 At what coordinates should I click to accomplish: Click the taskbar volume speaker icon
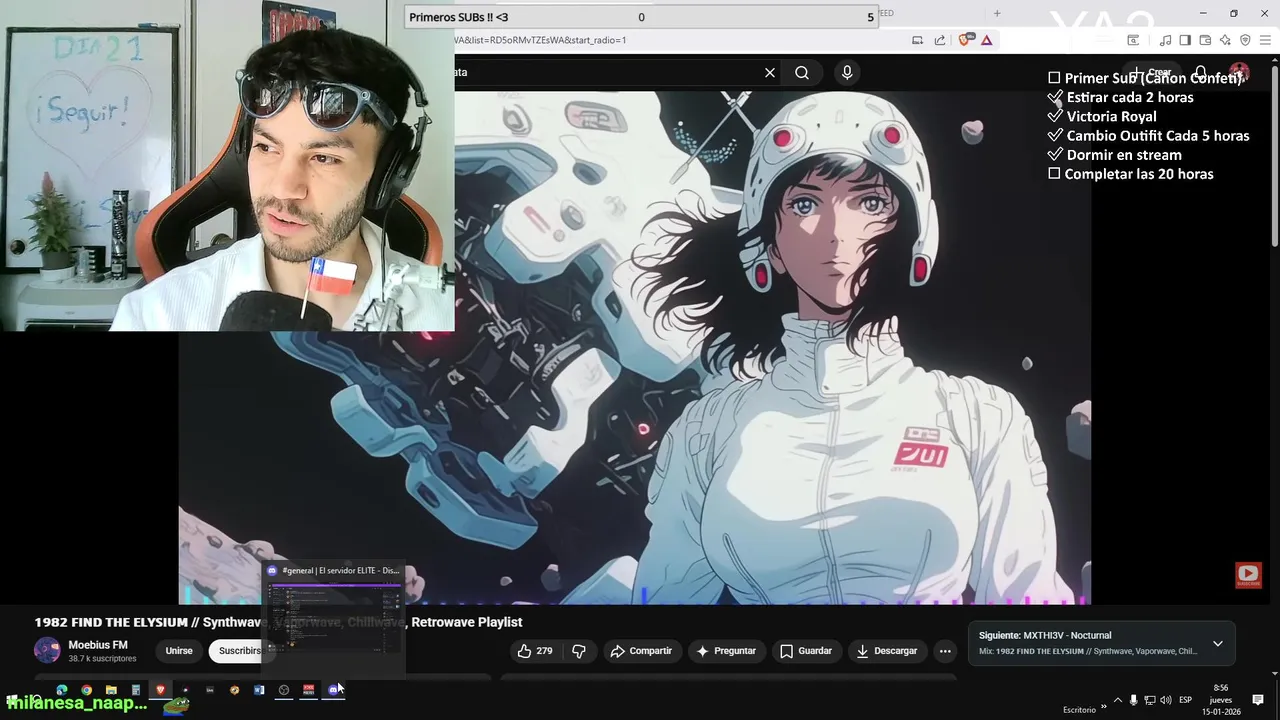1166,700
